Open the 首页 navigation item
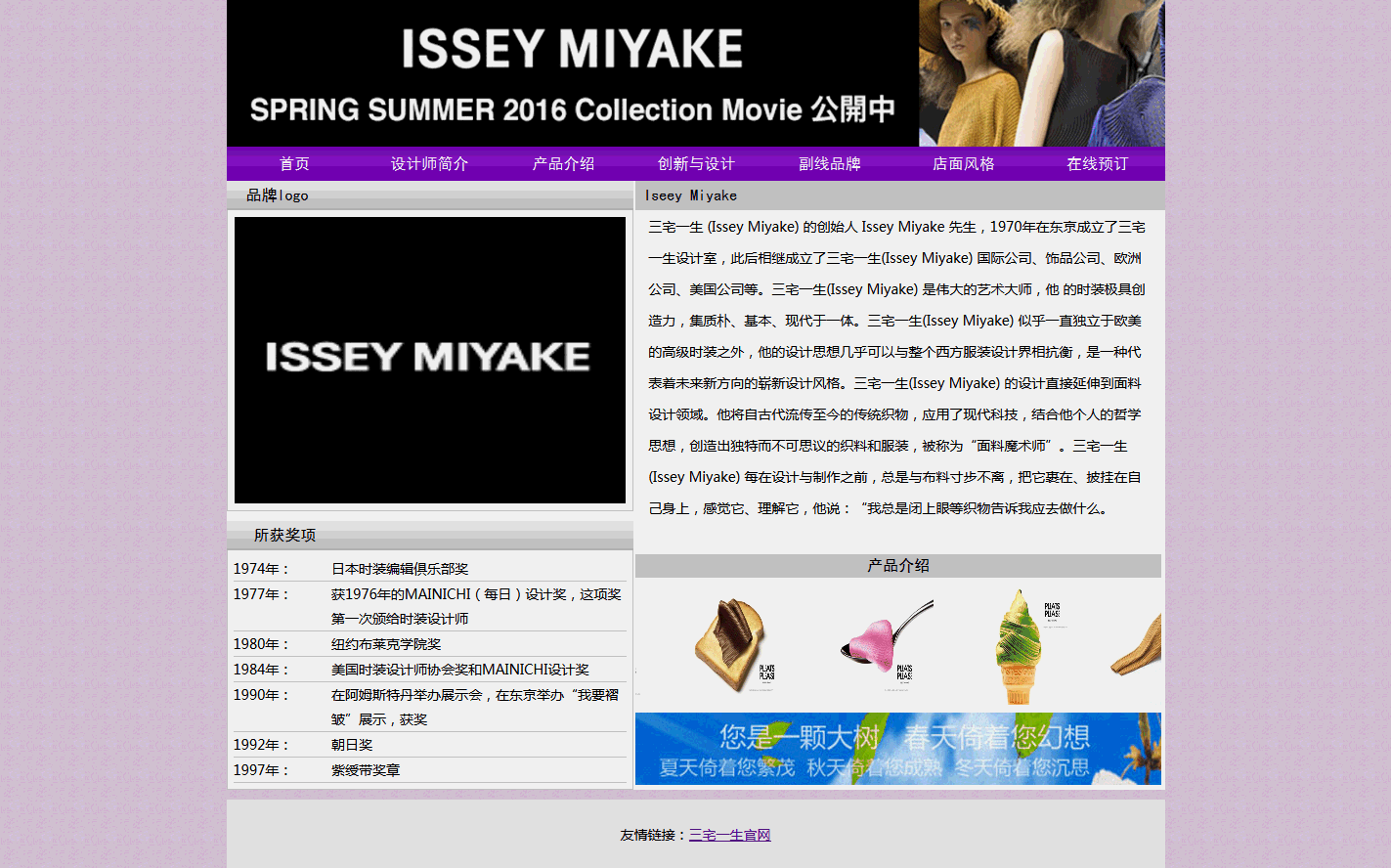 (x=294, y=164)
